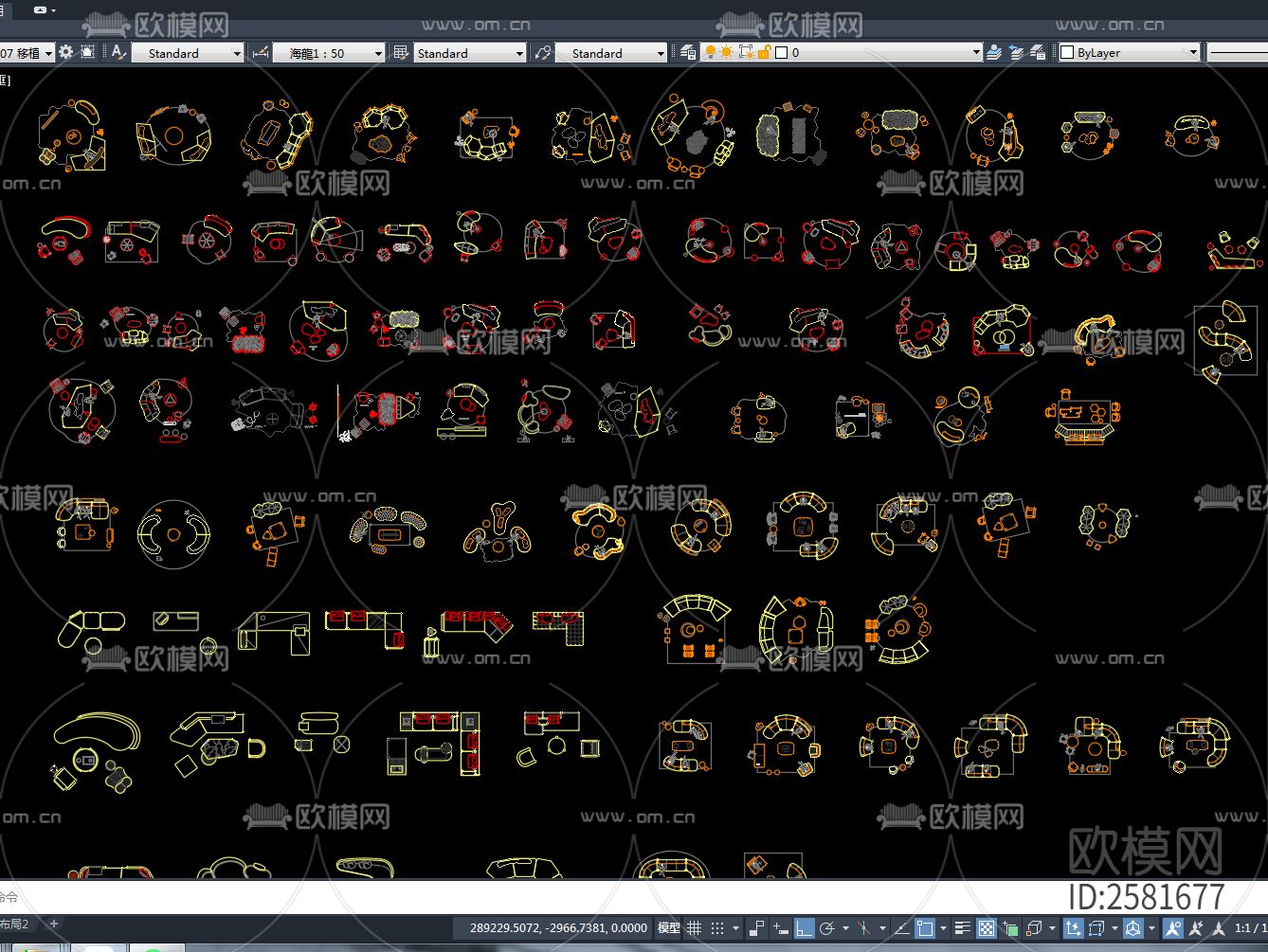Toggle lineweight display icon
The width and height of the screenshot is (1268, 952).
(x=963, y=928)
